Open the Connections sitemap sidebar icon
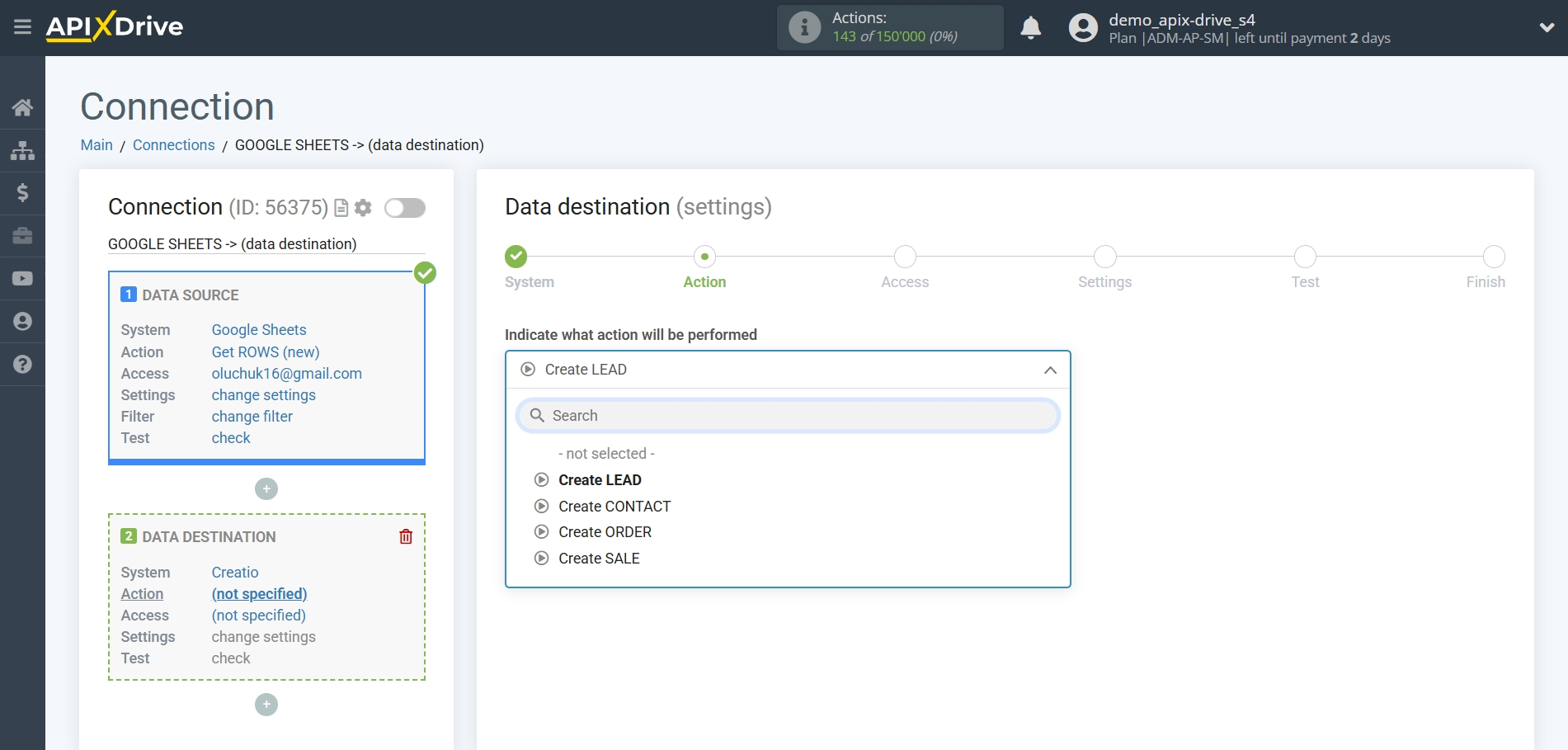The height and width of the screenshot is (750, 1568). (x=22, y=150)
